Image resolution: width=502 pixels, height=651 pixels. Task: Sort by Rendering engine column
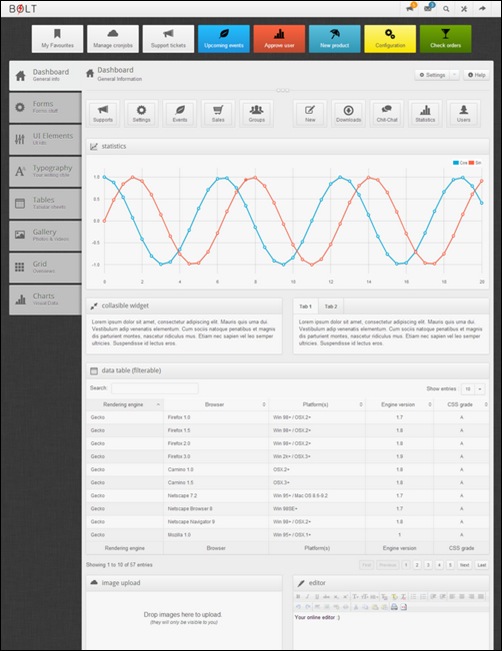tap(125, 404)
